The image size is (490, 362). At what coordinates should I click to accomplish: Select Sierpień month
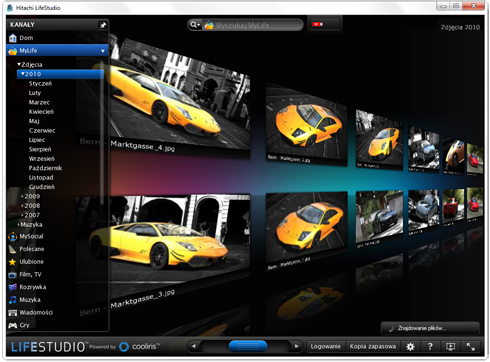coord(40,149)
